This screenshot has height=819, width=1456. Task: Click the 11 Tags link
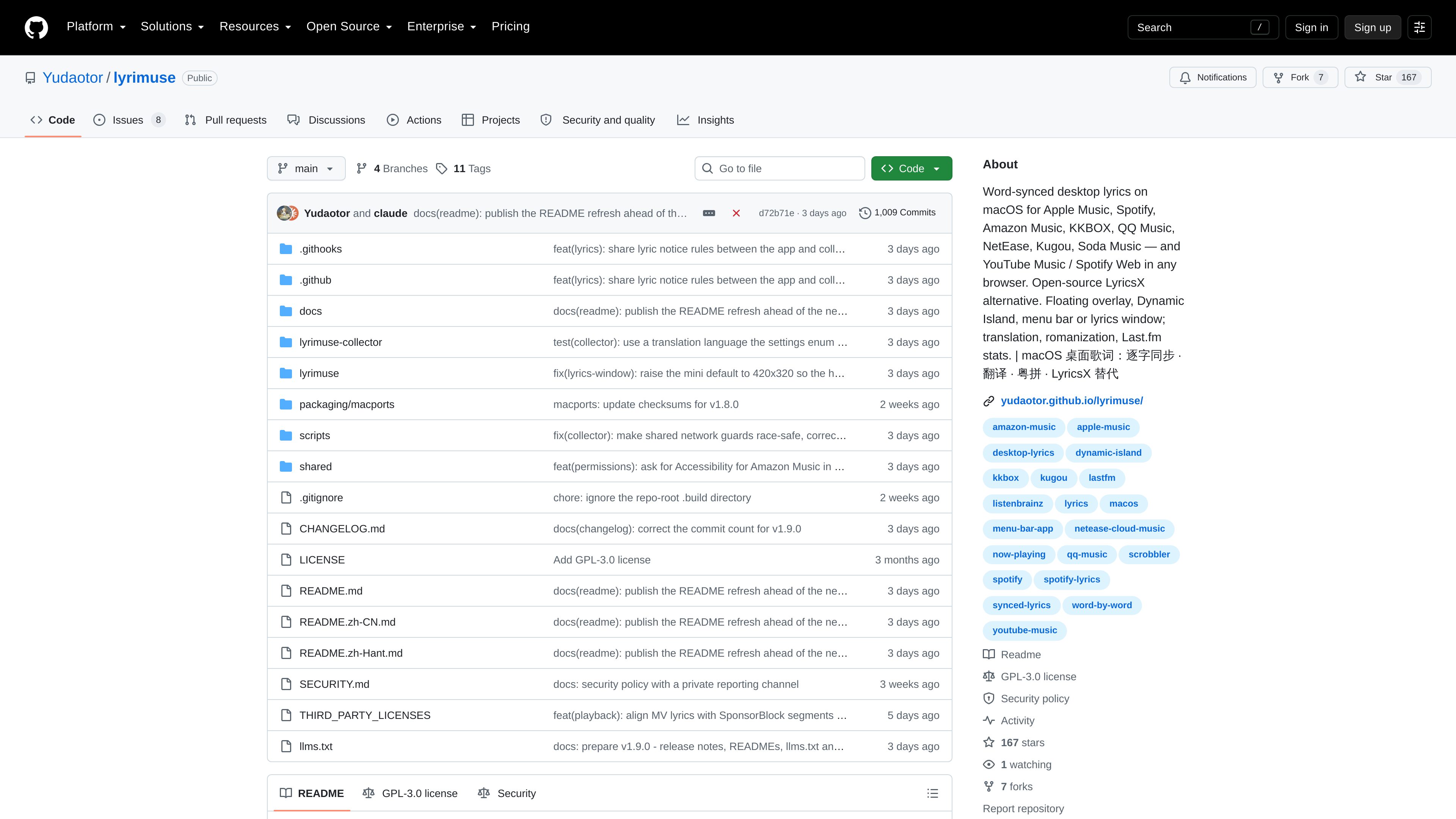coord(463,168)
